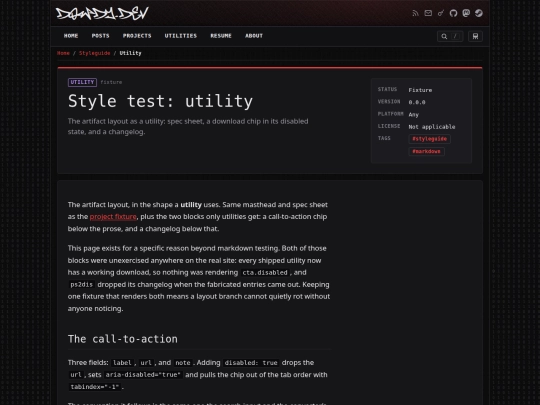Viewport: 540px width, 405px height.
Task: Click the 'aria-disabled="true"' inline code
Action: 143,375
